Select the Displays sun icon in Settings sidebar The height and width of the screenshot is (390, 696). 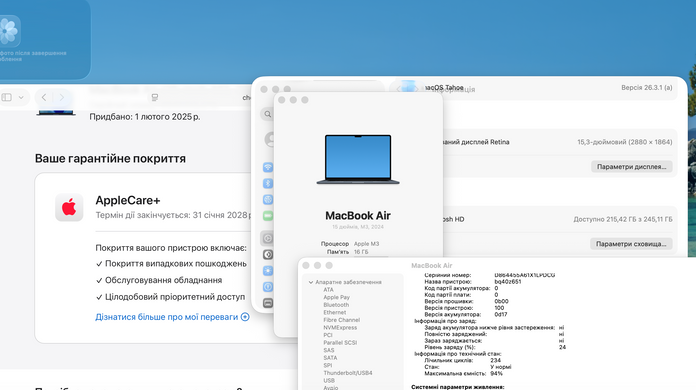click(268, 271)
